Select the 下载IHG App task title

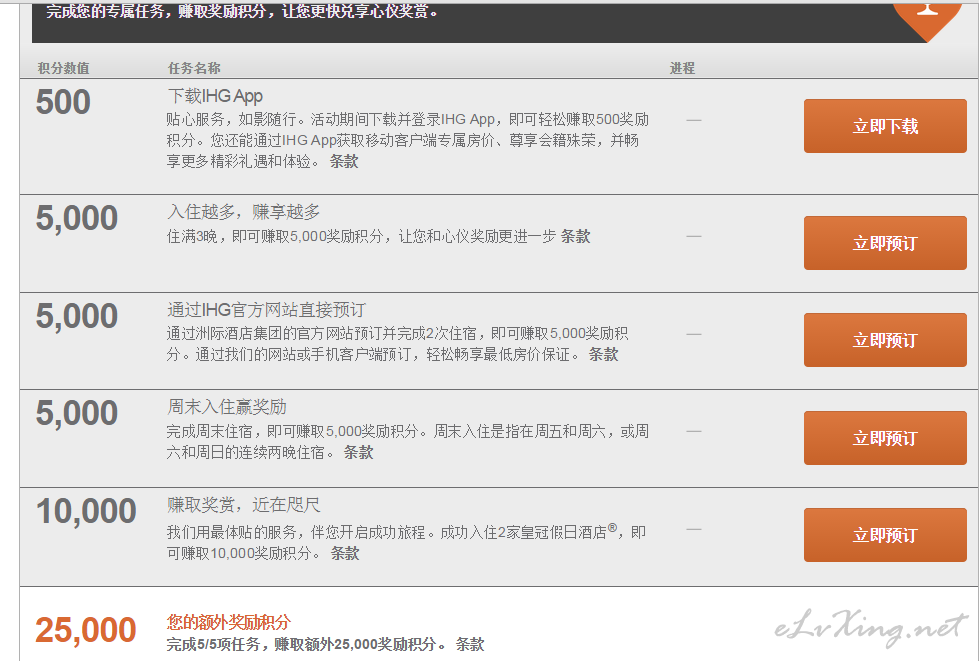click(x=215, y=96)
